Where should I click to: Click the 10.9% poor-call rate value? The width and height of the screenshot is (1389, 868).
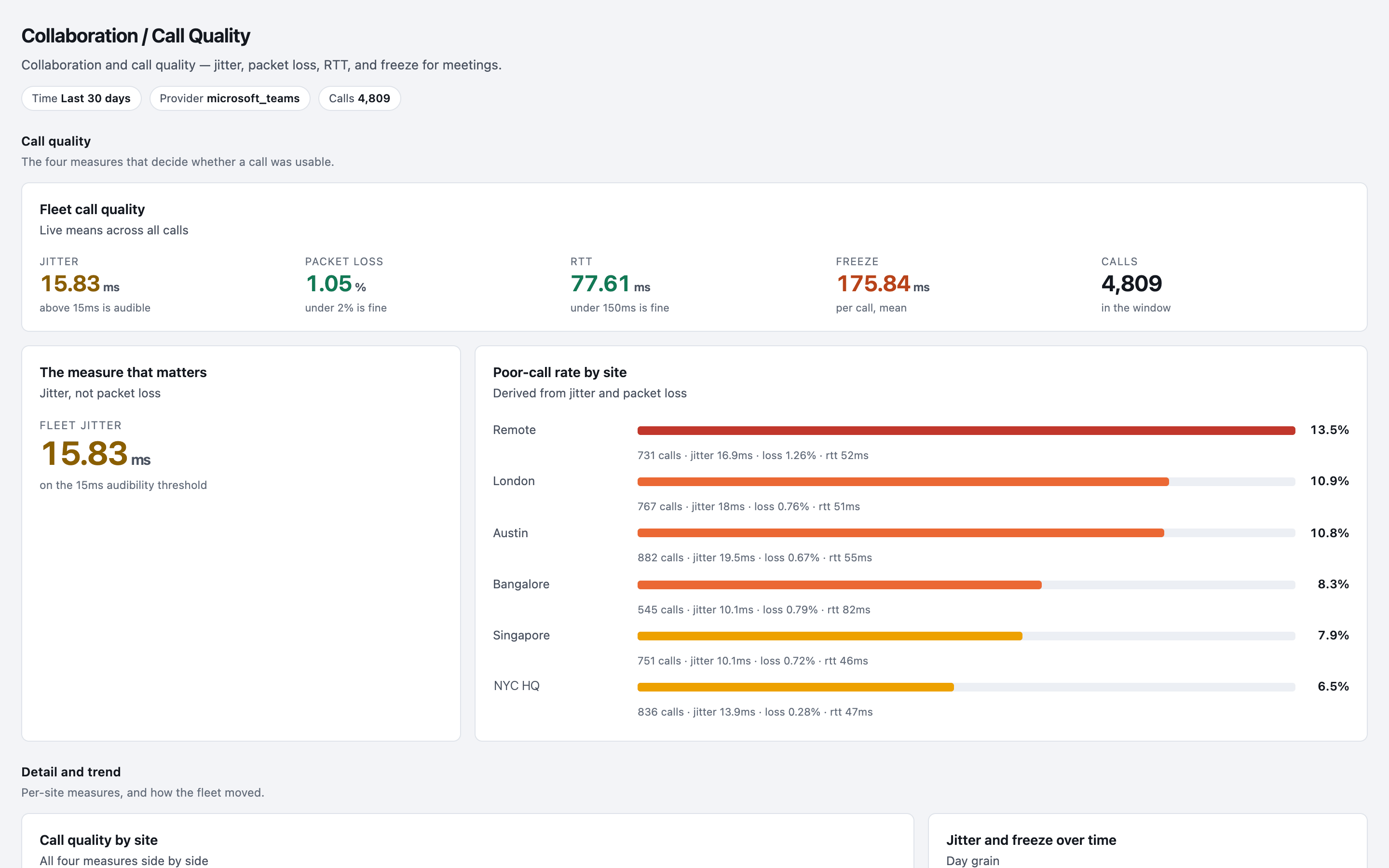(x=1329, y=481)
